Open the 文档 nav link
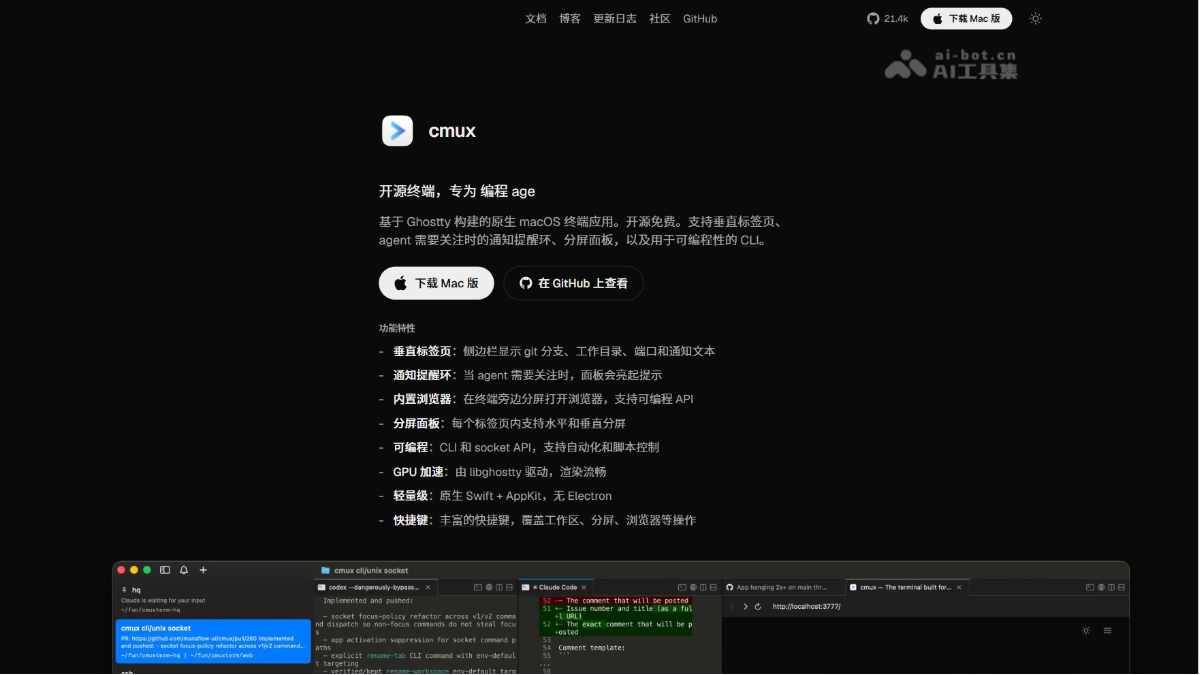This screenshot has width=1200, height=675. pyautogui.click(x=536, y=18)
